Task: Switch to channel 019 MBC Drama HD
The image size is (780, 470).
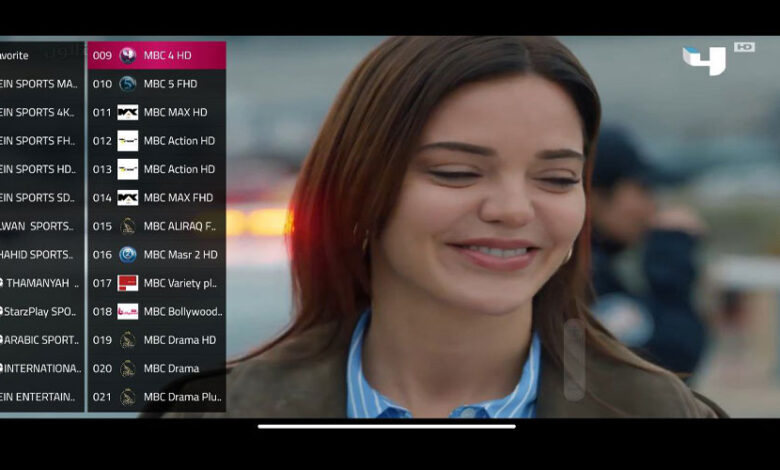Action: click(x=179, y=340)
